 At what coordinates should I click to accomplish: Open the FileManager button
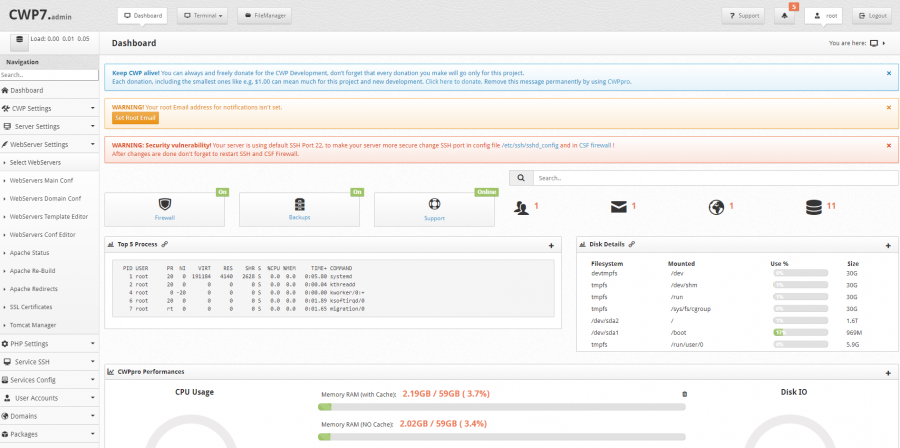point(265,16)
